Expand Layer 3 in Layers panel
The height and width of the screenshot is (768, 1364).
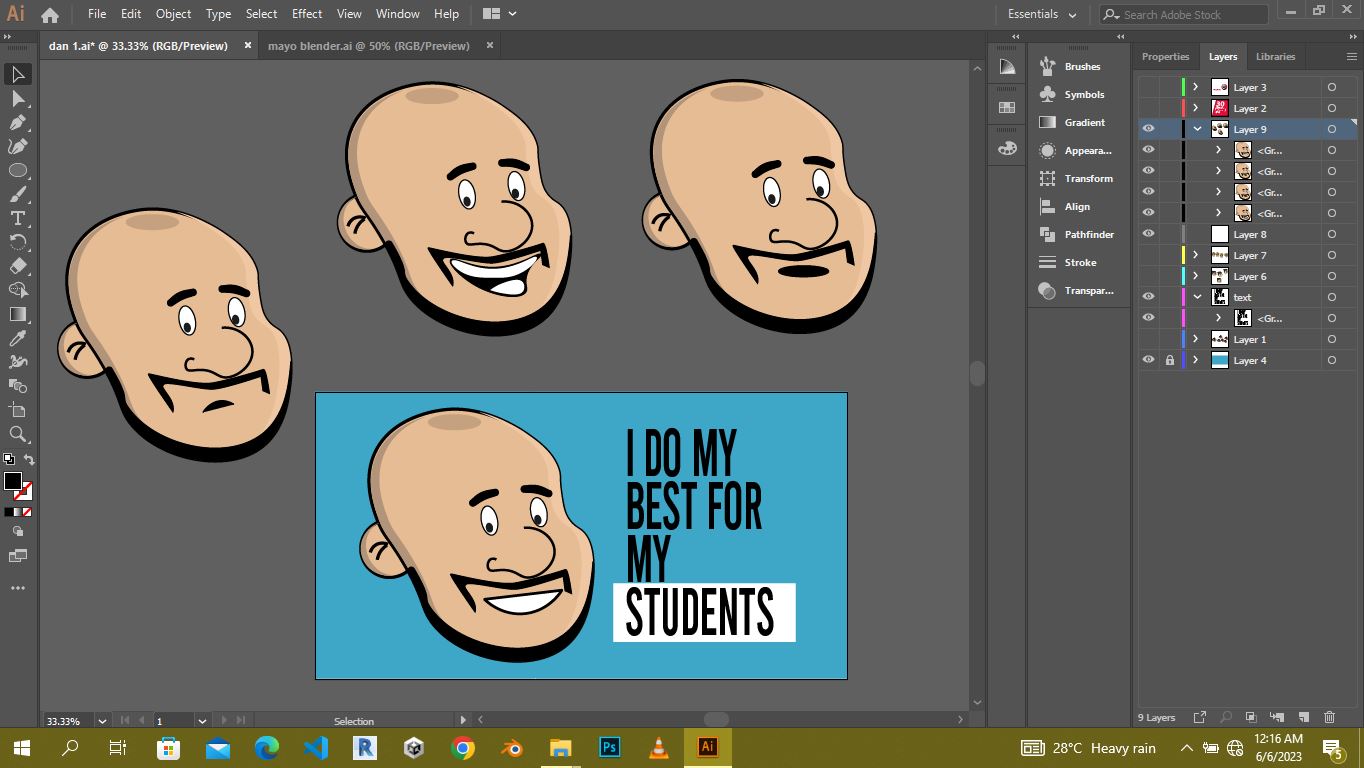[1196, 87]
